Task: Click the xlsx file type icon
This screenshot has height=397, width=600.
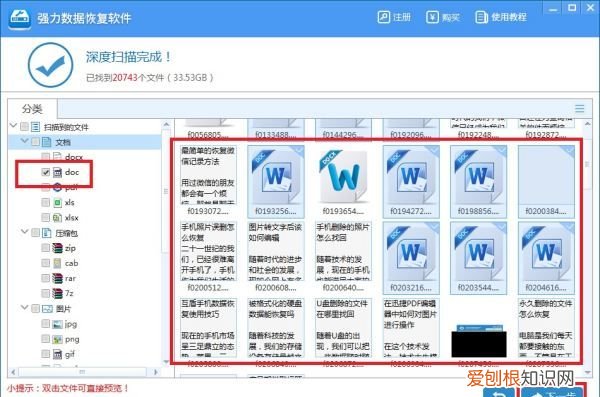Action: [x=57, y=218]
